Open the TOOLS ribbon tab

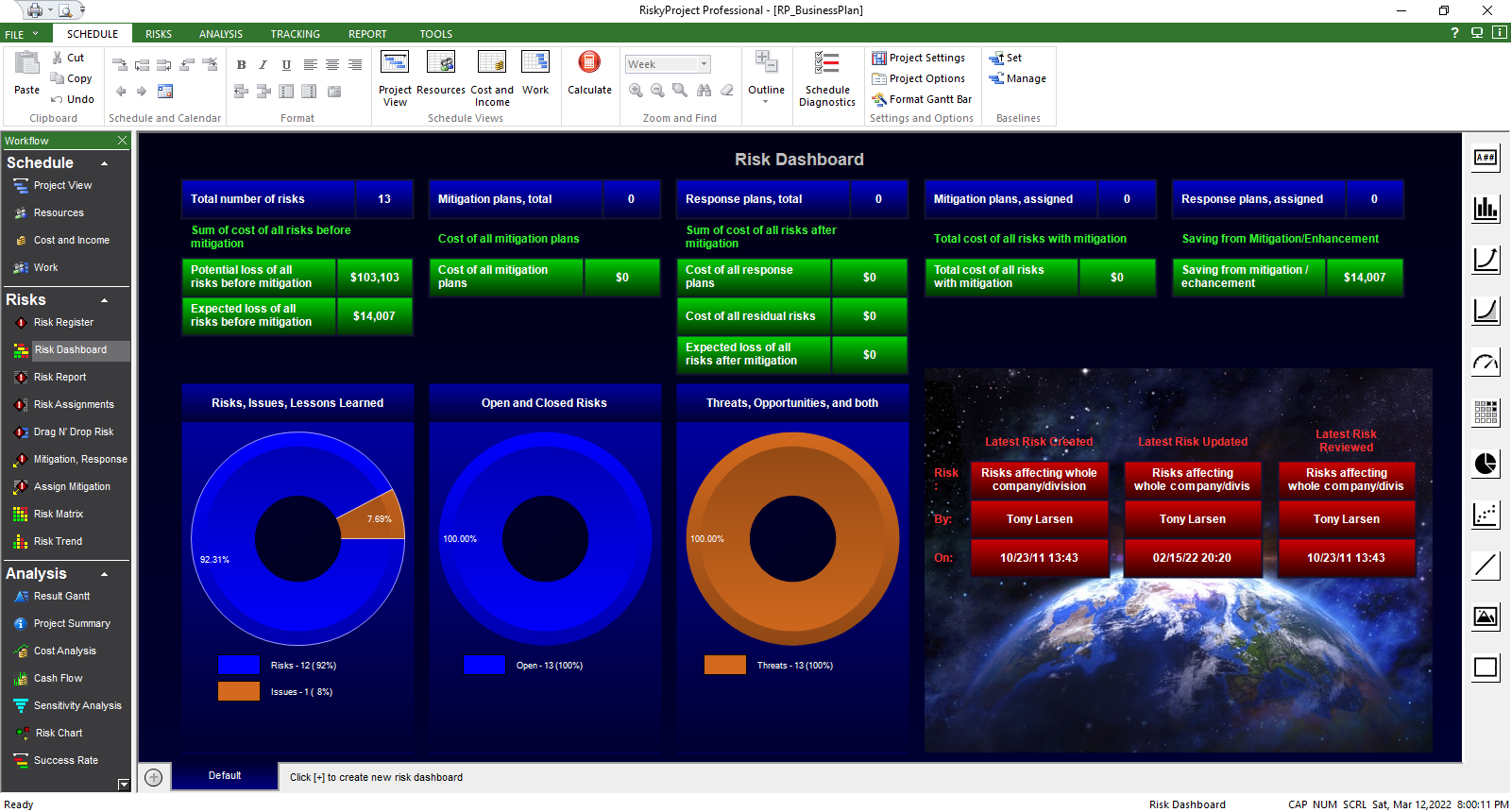click(436, 34)
